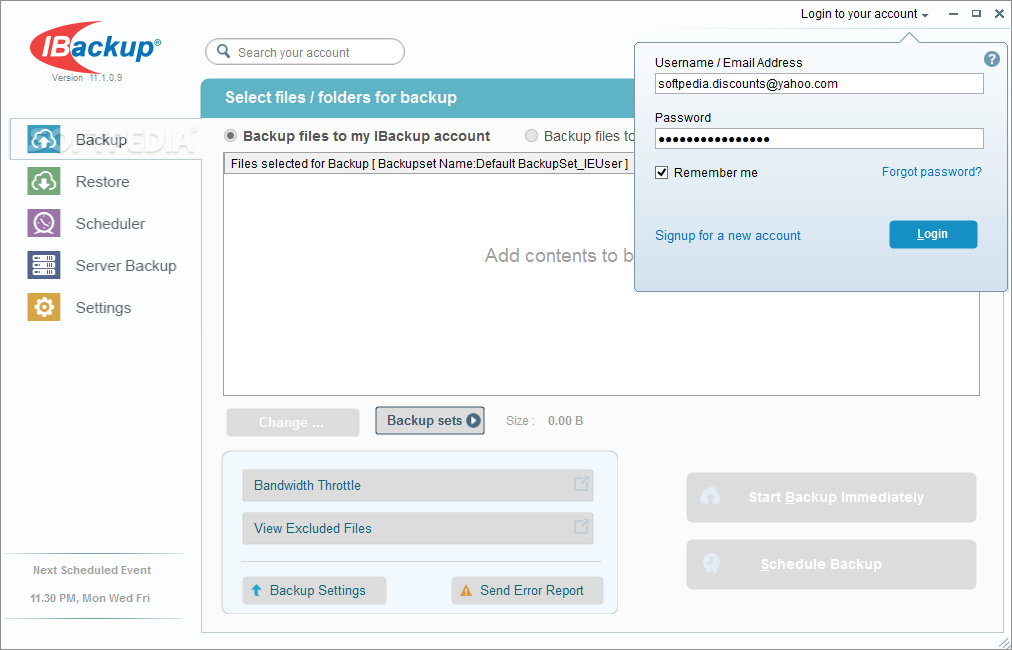Open the Bandwidth Throttle option
This screenshot has width=1012, height=650.
pyautogui.click(x=418, y=485)
